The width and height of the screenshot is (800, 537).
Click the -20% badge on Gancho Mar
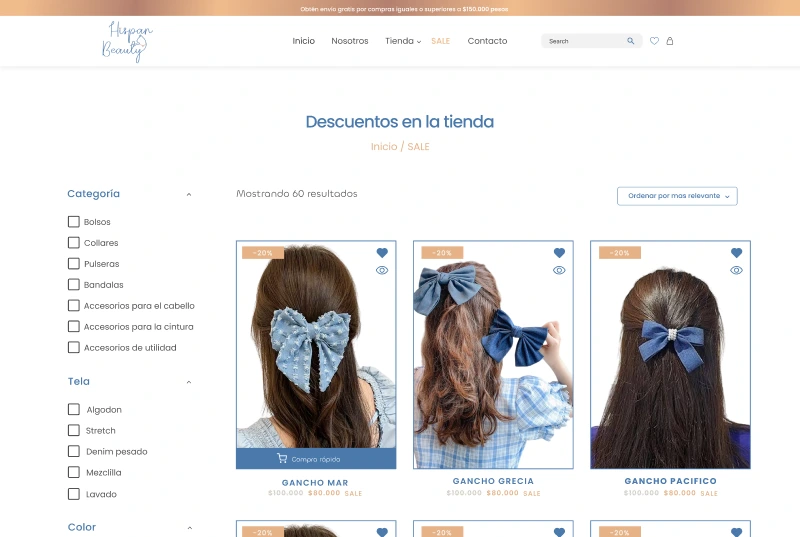(x=263, y=252)
